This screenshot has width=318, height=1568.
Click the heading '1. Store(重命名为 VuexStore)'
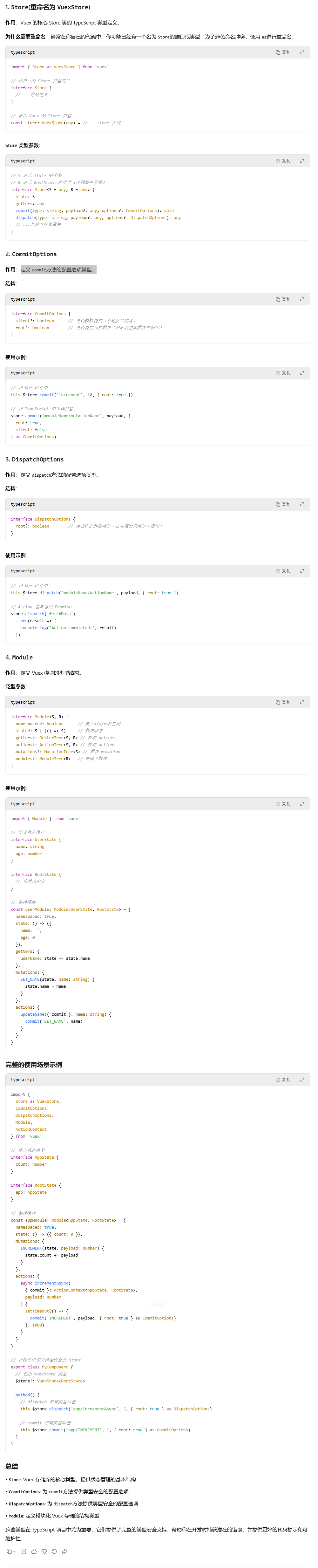point(47,7)
